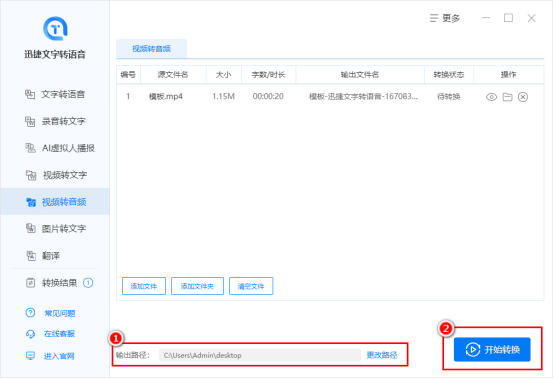The image size is (554, 379).
Task: Click the AI虚拟人播报 sidebar icon
Action: coord(30,148)
